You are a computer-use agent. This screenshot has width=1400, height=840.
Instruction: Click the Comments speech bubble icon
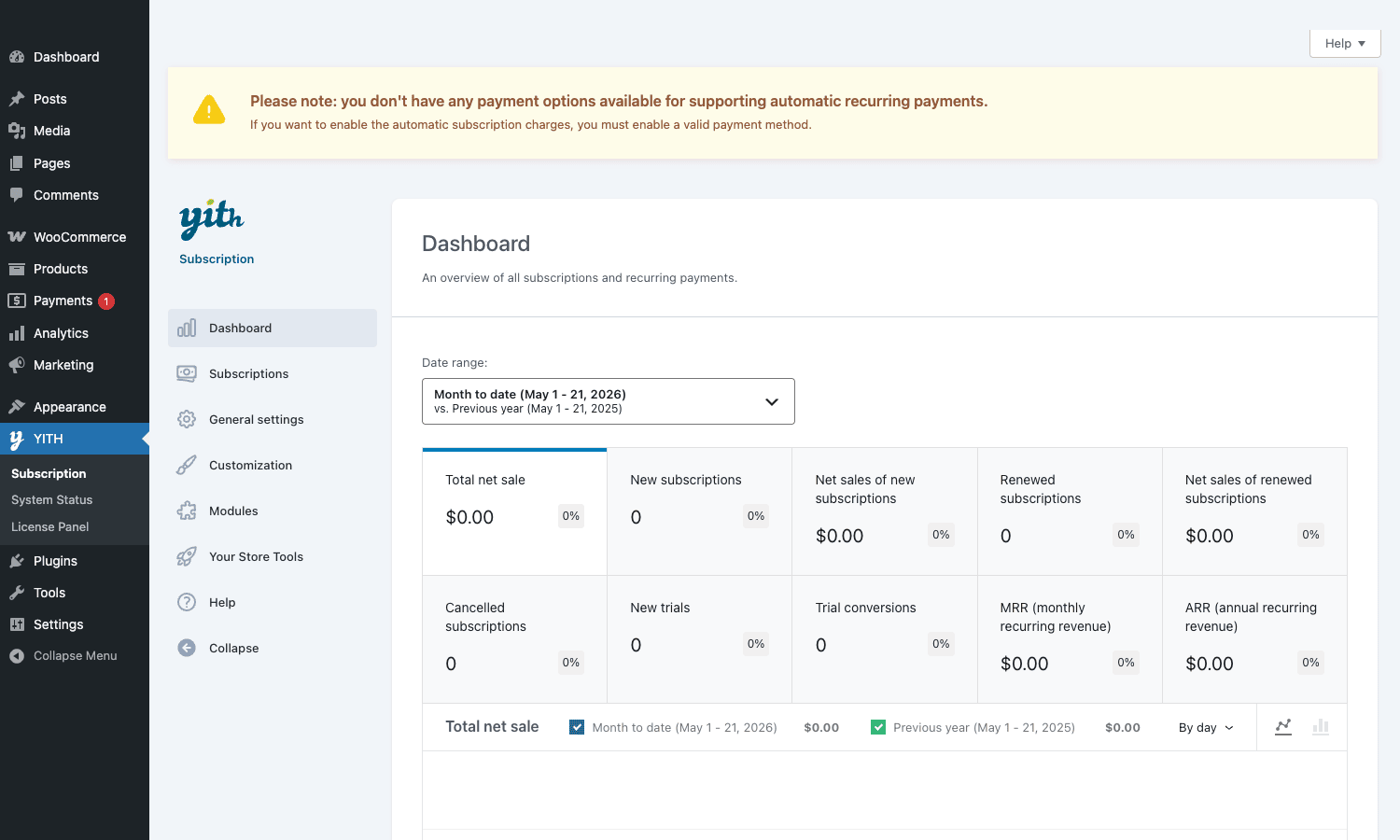pos(17,195)
